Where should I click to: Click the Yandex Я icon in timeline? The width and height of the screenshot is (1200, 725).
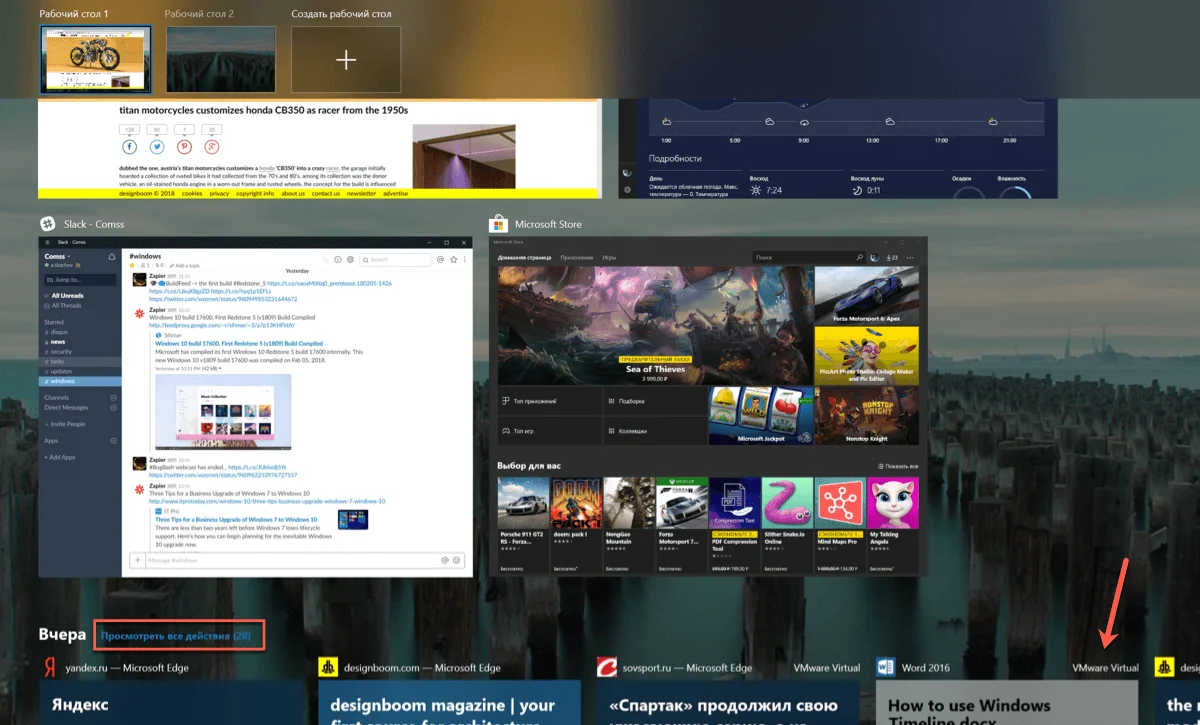(x=48, y=667)
